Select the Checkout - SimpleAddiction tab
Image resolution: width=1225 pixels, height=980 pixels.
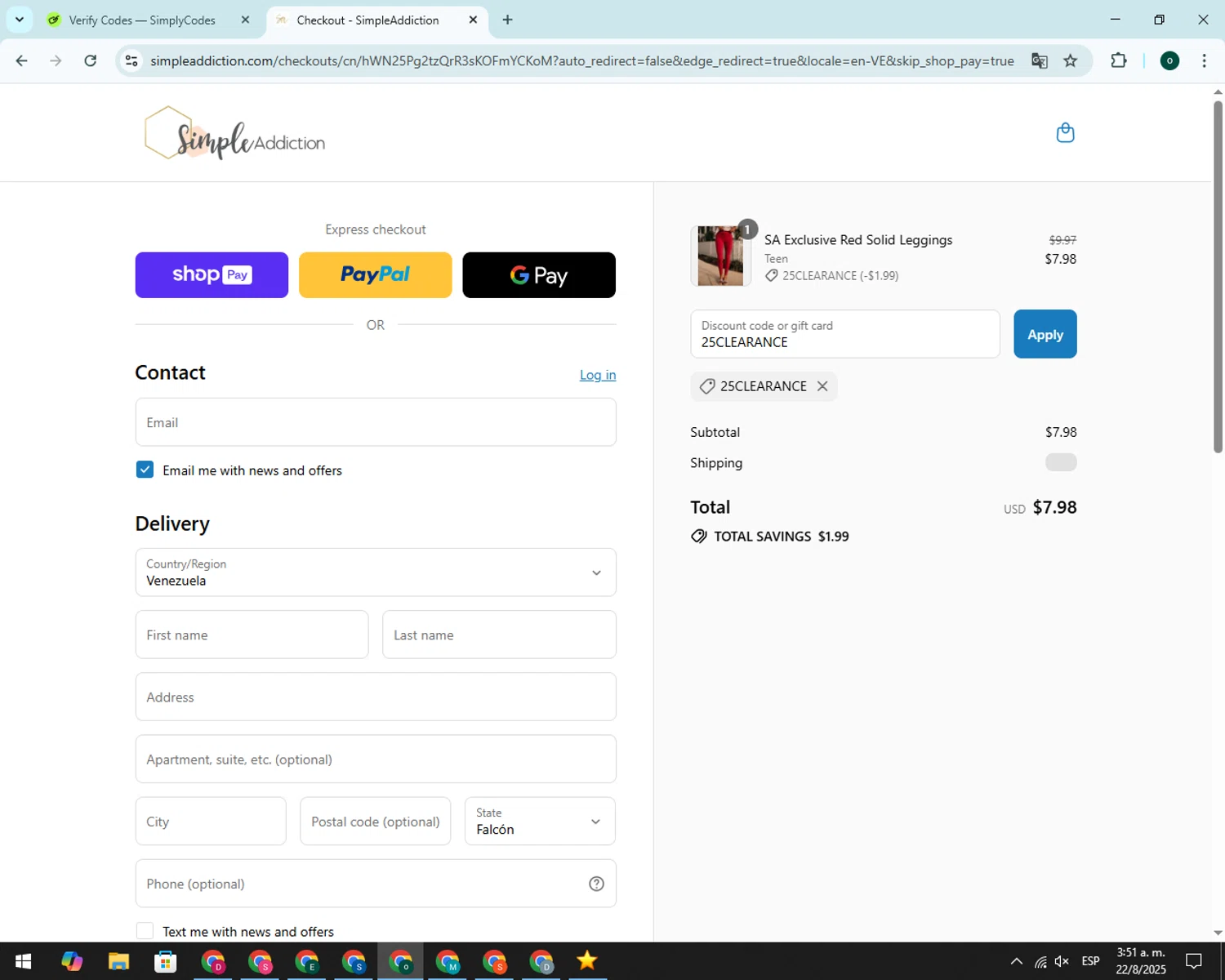coord(367,20)
